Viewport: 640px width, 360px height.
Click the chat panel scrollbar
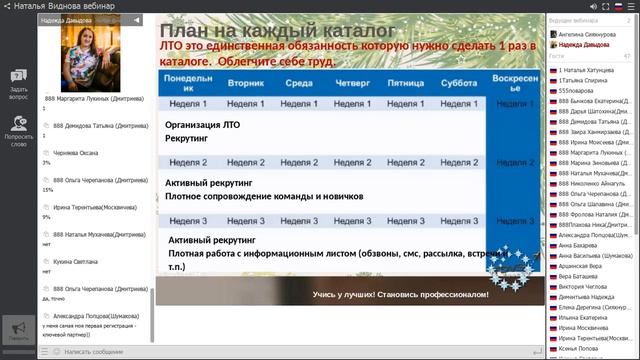[x=152, y=315]
